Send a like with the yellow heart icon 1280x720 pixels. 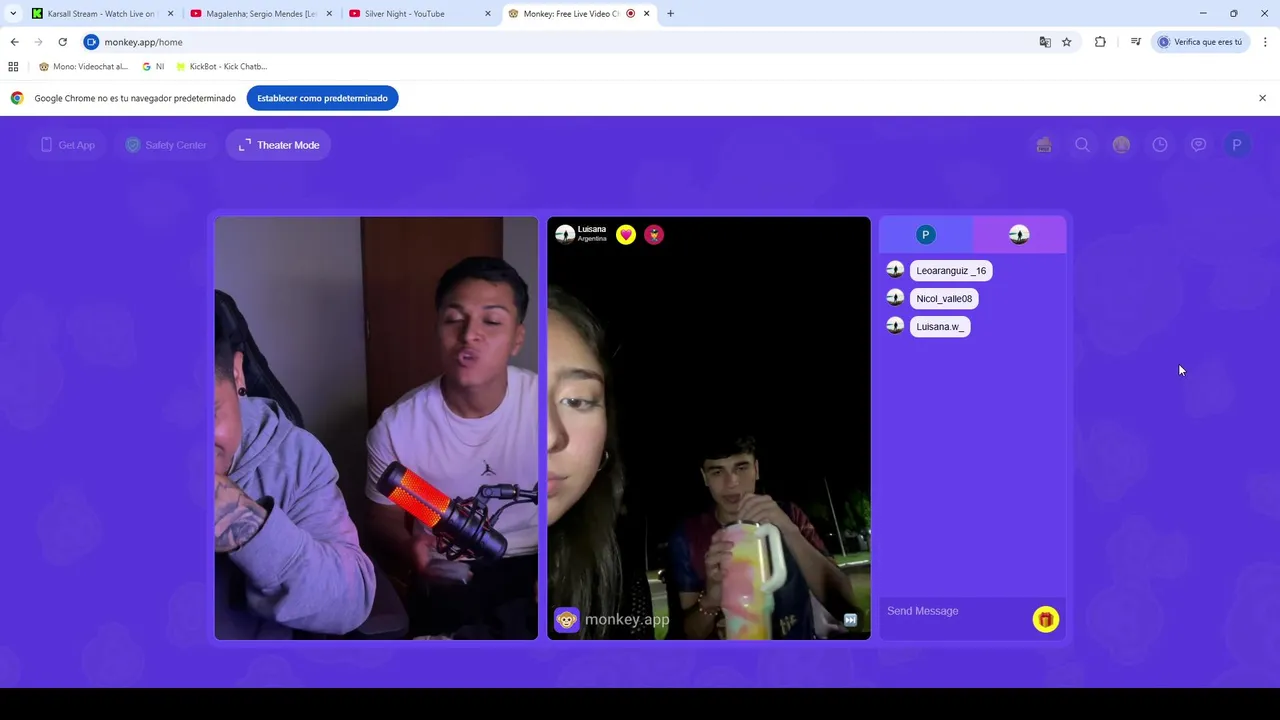(626, 235)
